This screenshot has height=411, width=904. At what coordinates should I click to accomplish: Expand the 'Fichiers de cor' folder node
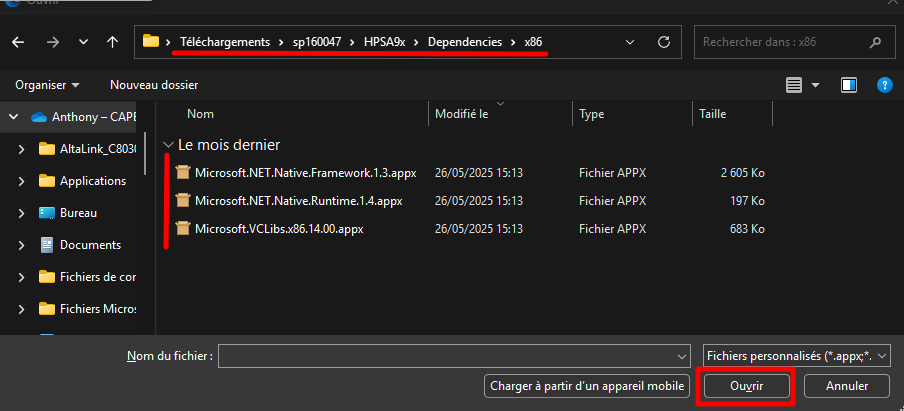click(21, 277)
